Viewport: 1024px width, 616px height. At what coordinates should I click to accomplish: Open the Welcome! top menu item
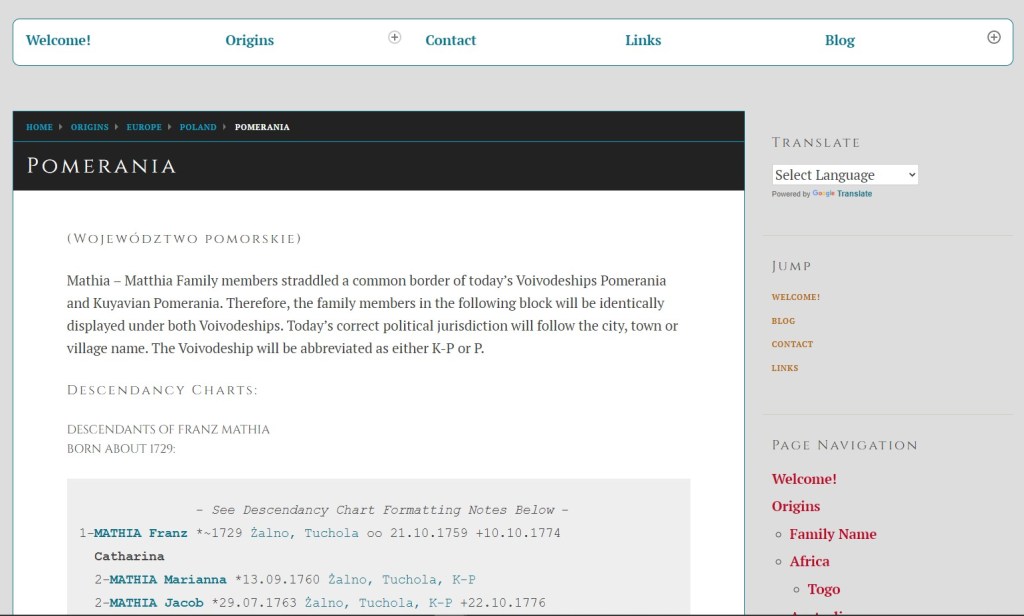click(58, 40)
